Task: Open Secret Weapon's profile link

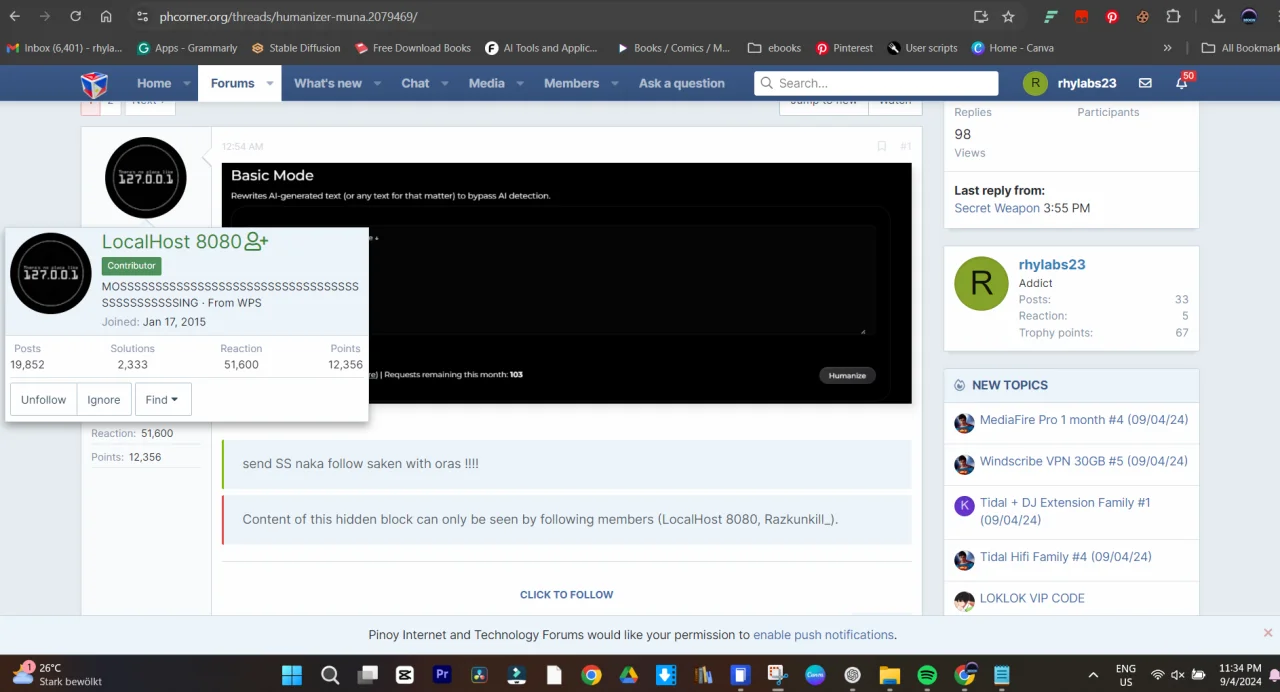Action: coord(997,208)
